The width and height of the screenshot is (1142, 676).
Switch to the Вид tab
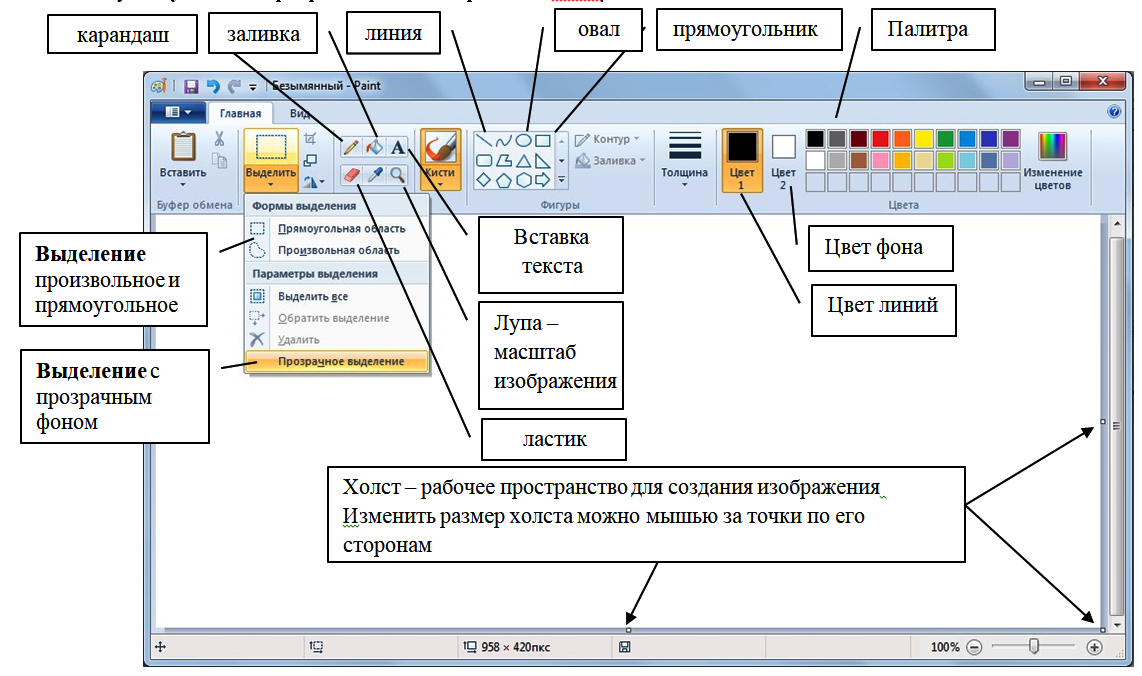click(x=299, y=114)
